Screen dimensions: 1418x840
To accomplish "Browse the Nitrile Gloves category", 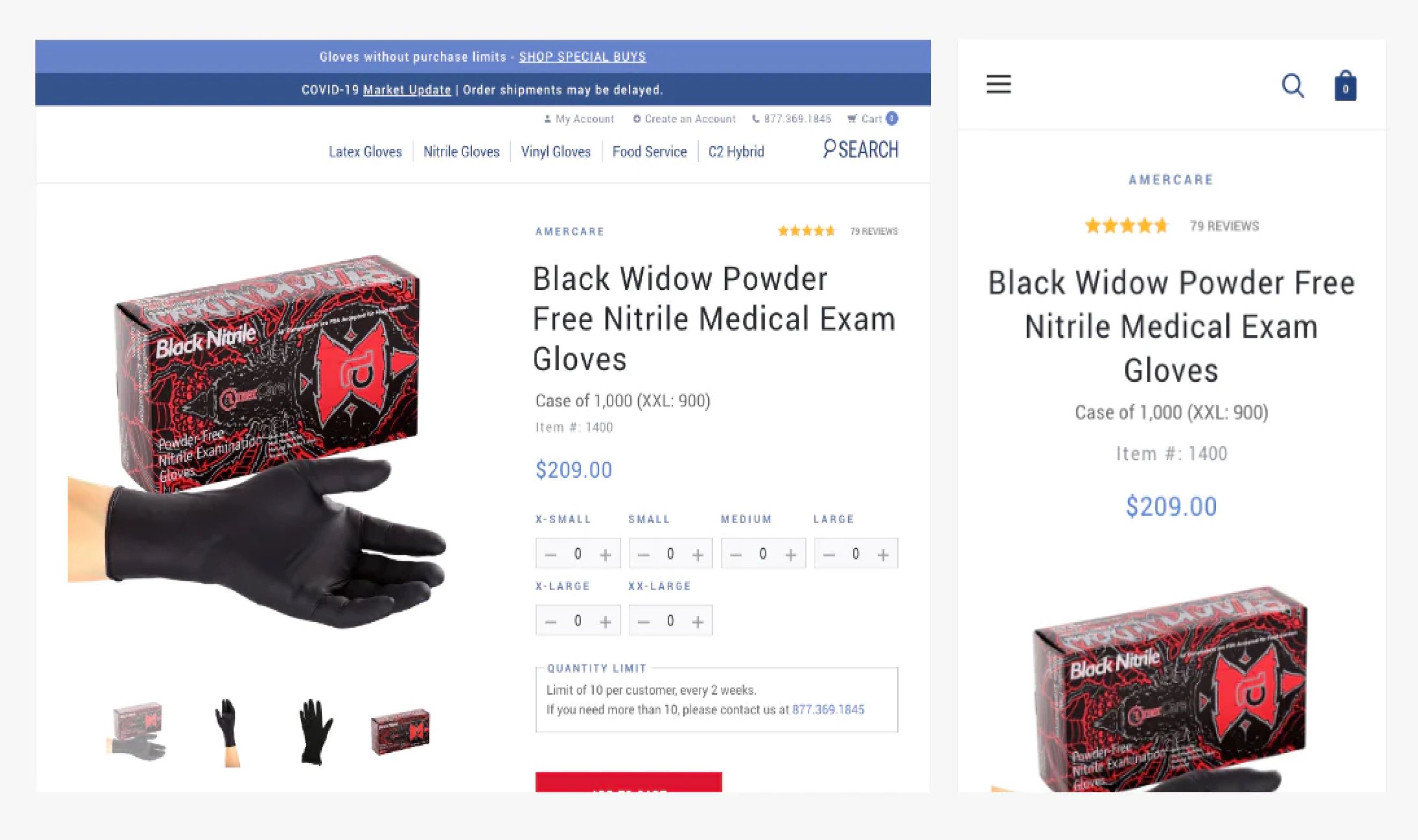I will (461, 151).
